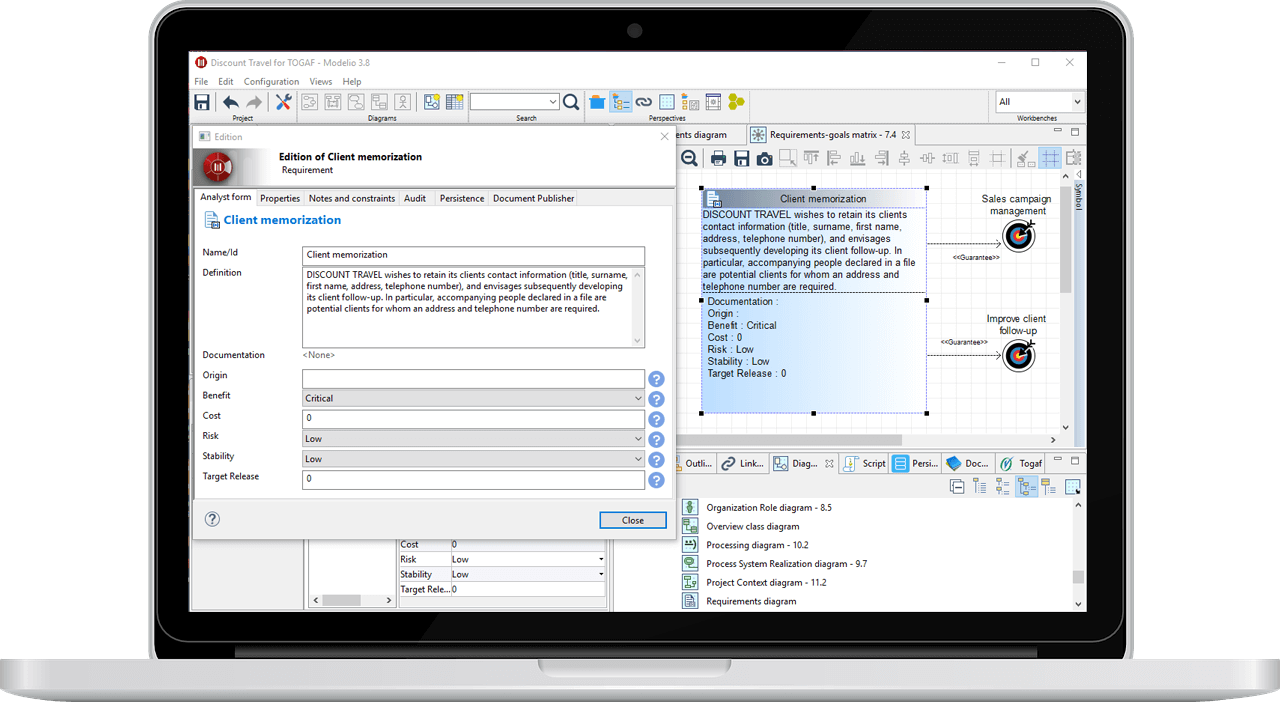Click help icon at Edition dialog bottom left

pyautogui.click(x=212, y=519)
